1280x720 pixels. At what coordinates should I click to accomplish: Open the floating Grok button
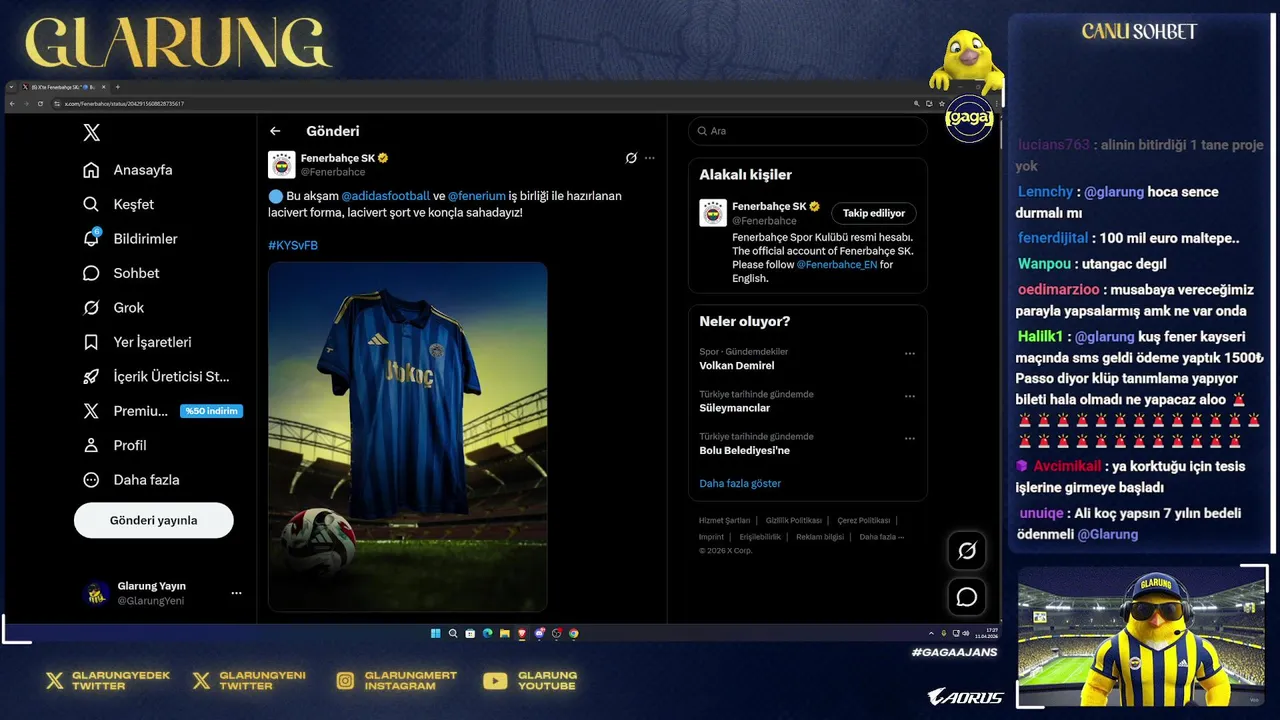(x=967, y=551)
